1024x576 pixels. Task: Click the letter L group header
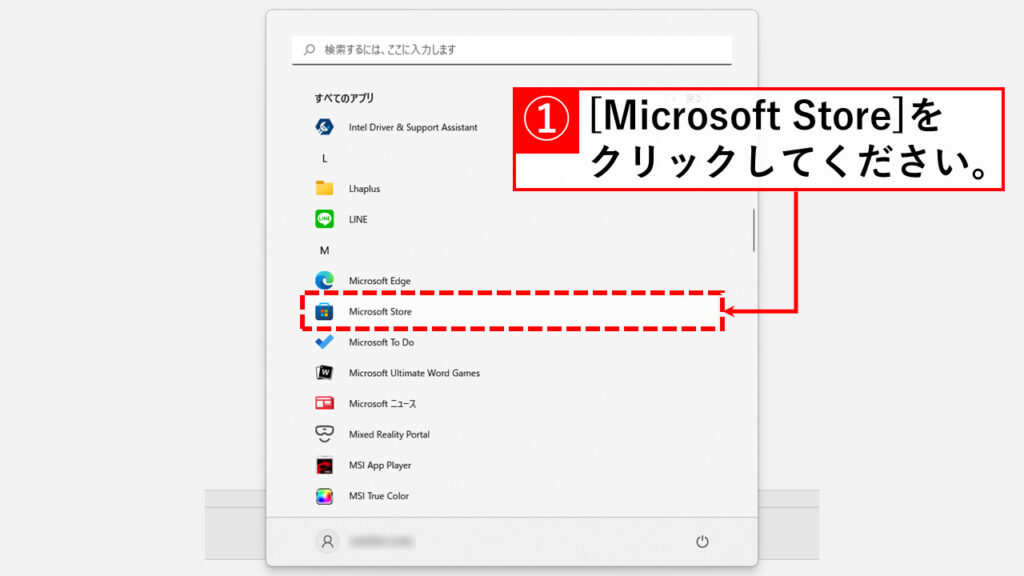click(x=324, y=158)
